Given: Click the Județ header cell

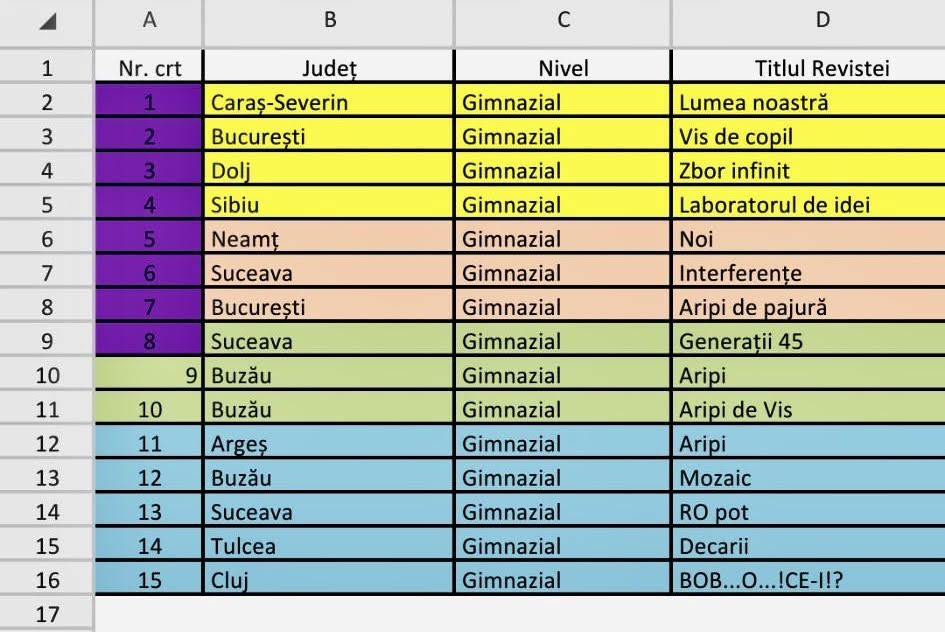Looking at the screenshot, I should (x=329, y=67).
